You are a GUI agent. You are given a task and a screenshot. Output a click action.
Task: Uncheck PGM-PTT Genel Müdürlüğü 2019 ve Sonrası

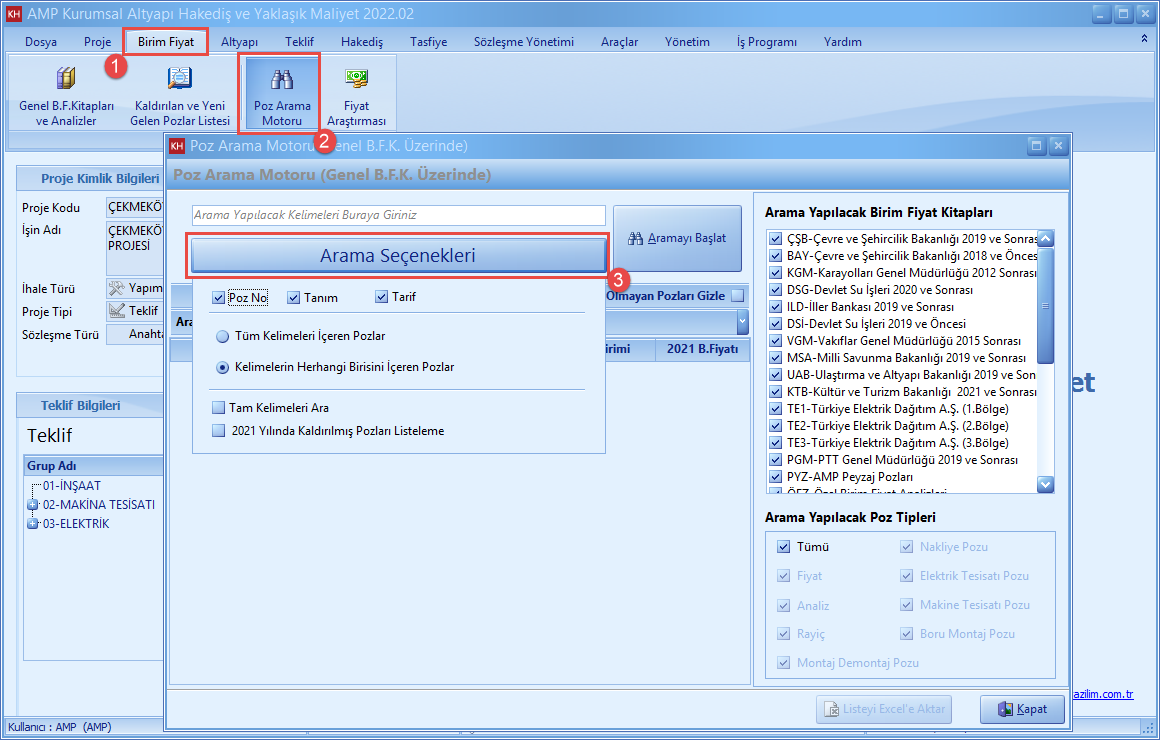point(775,460)
